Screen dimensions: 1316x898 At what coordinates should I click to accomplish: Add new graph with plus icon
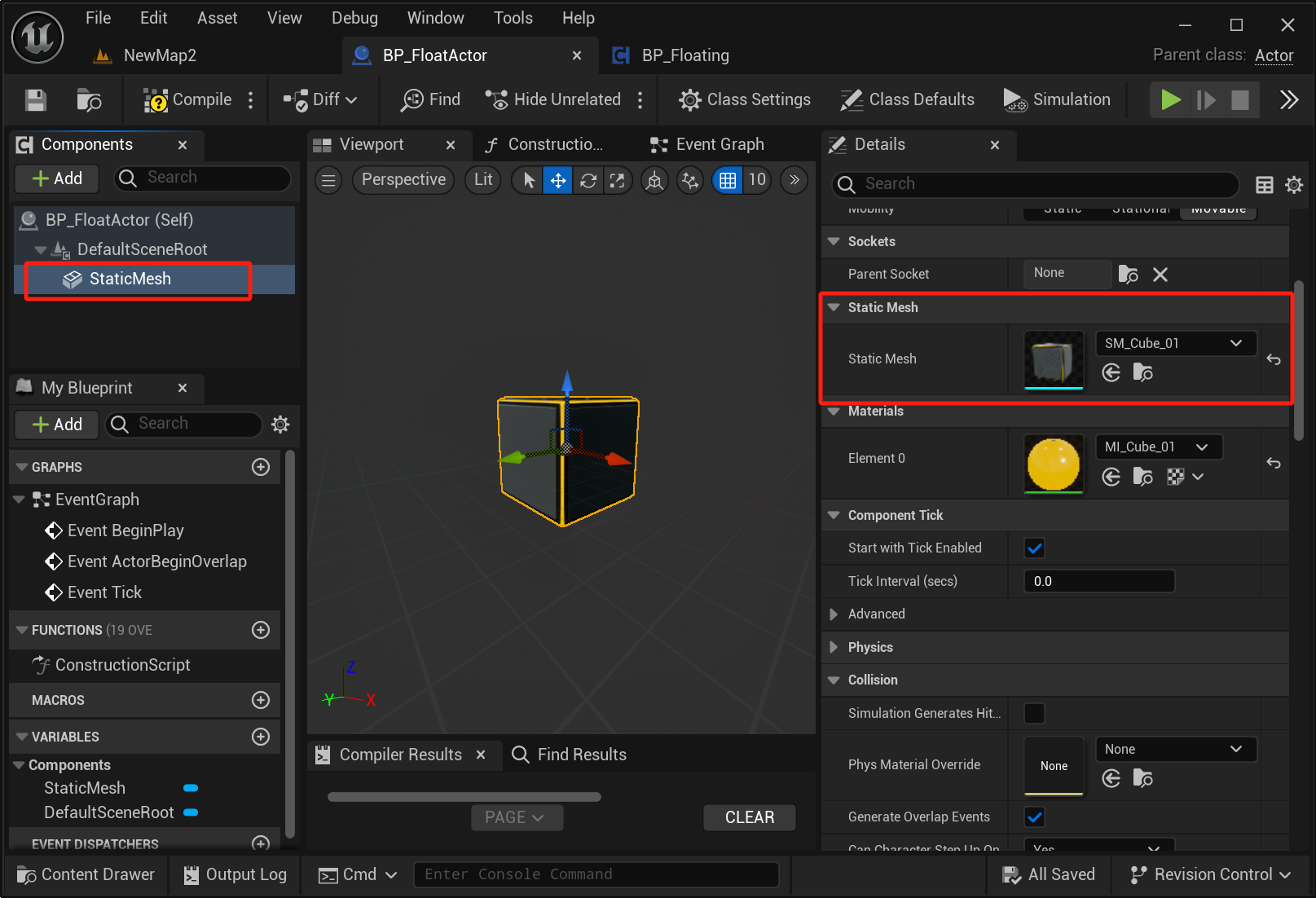(261, 467)
